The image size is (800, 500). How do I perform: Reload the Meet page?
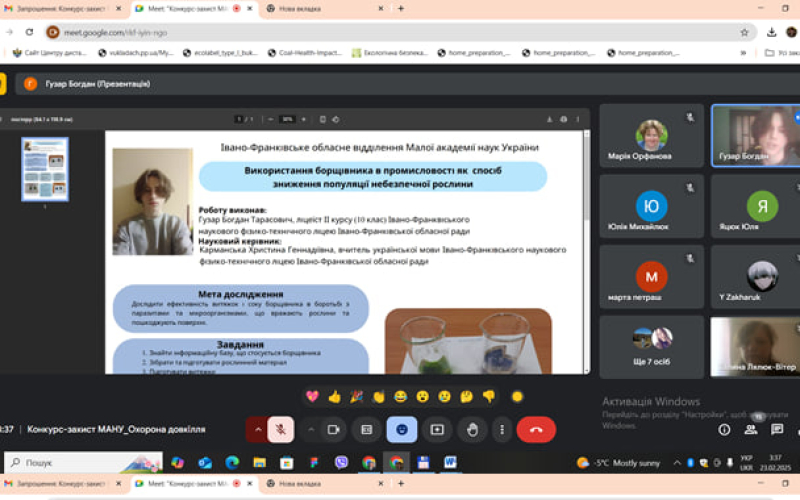coord(30,32)
